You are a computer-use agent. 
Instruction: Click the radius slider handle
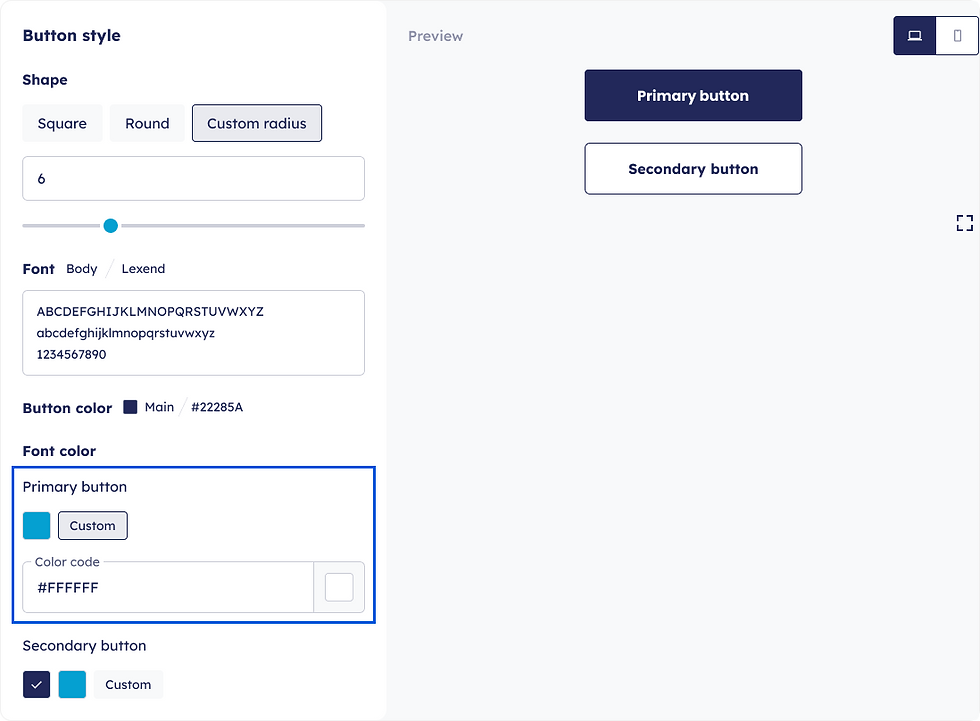coord(111,226)
